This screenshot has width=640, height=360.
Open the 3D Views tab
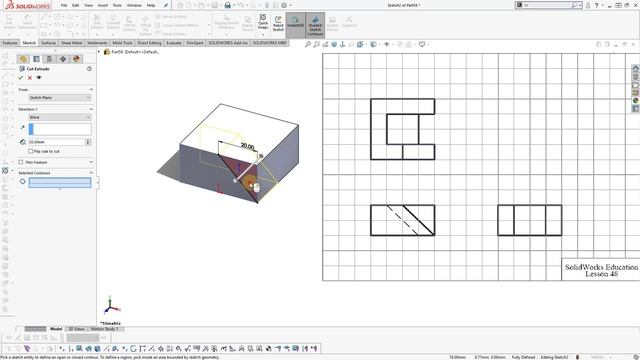pyautogui.click(x=76, y=329)
